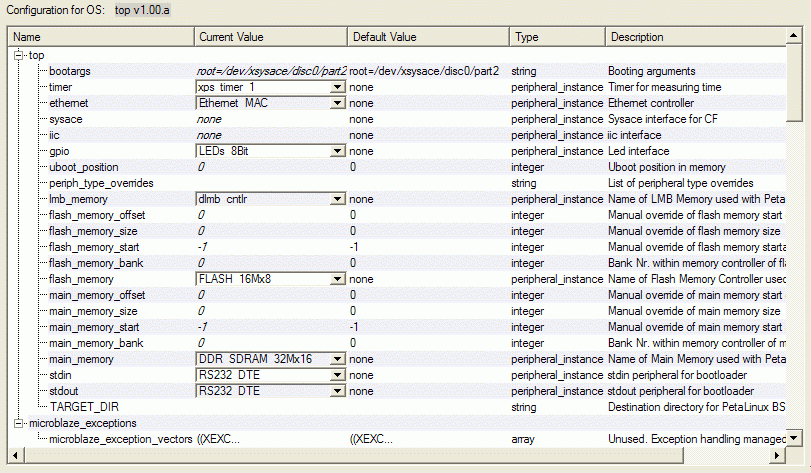811x473 pixels.
Task: Open the stdout RS232 DTE dropdown
Action: click(337, 391)
